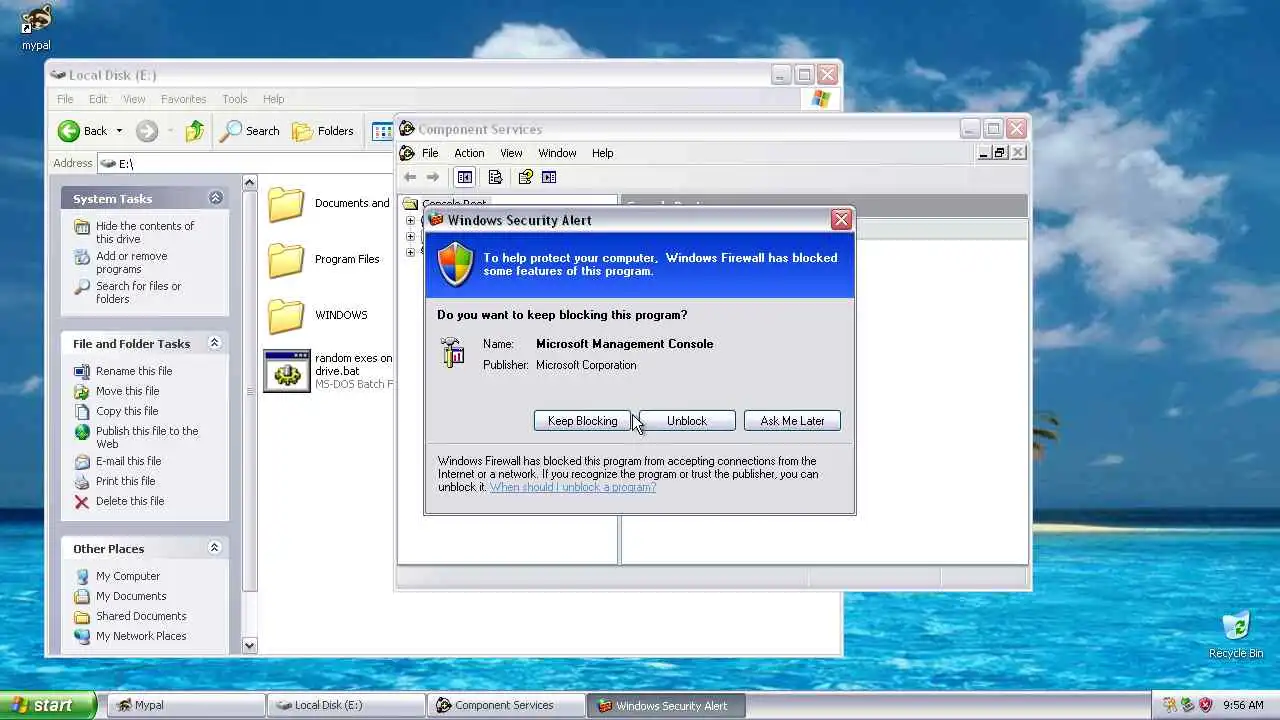Click Show/Hide Console Tree toolbar icon
Screen dimensions: 1280x720
pos(465,177)
